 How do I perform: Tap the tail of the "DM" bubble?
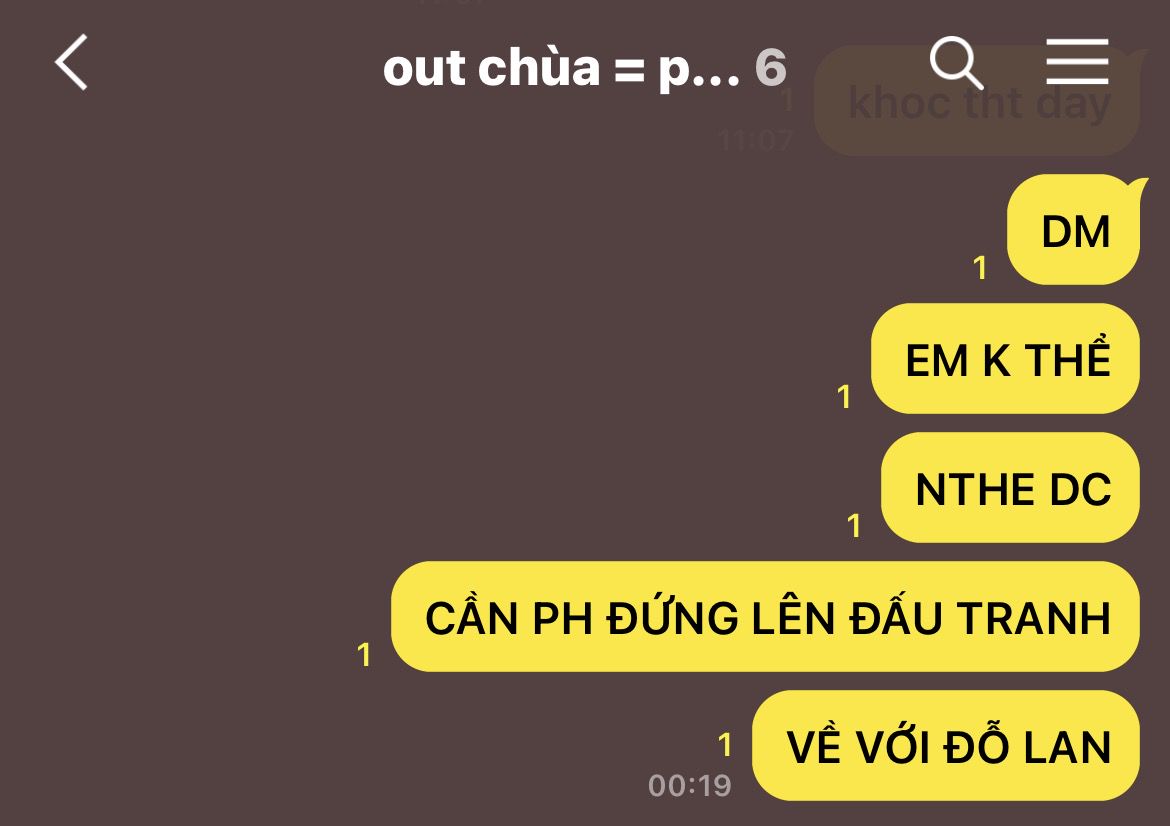point(1137,187)
